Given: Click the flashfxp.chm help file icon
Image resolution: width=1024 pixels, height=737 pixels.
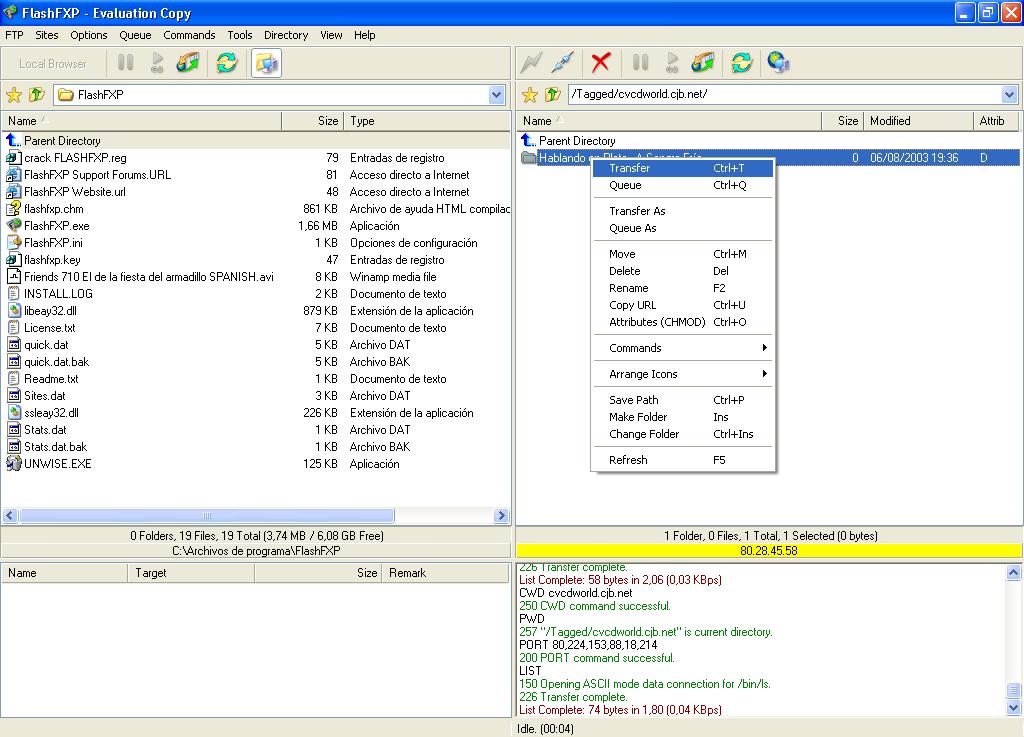Looking at the screenshot, I should (14, 209).
